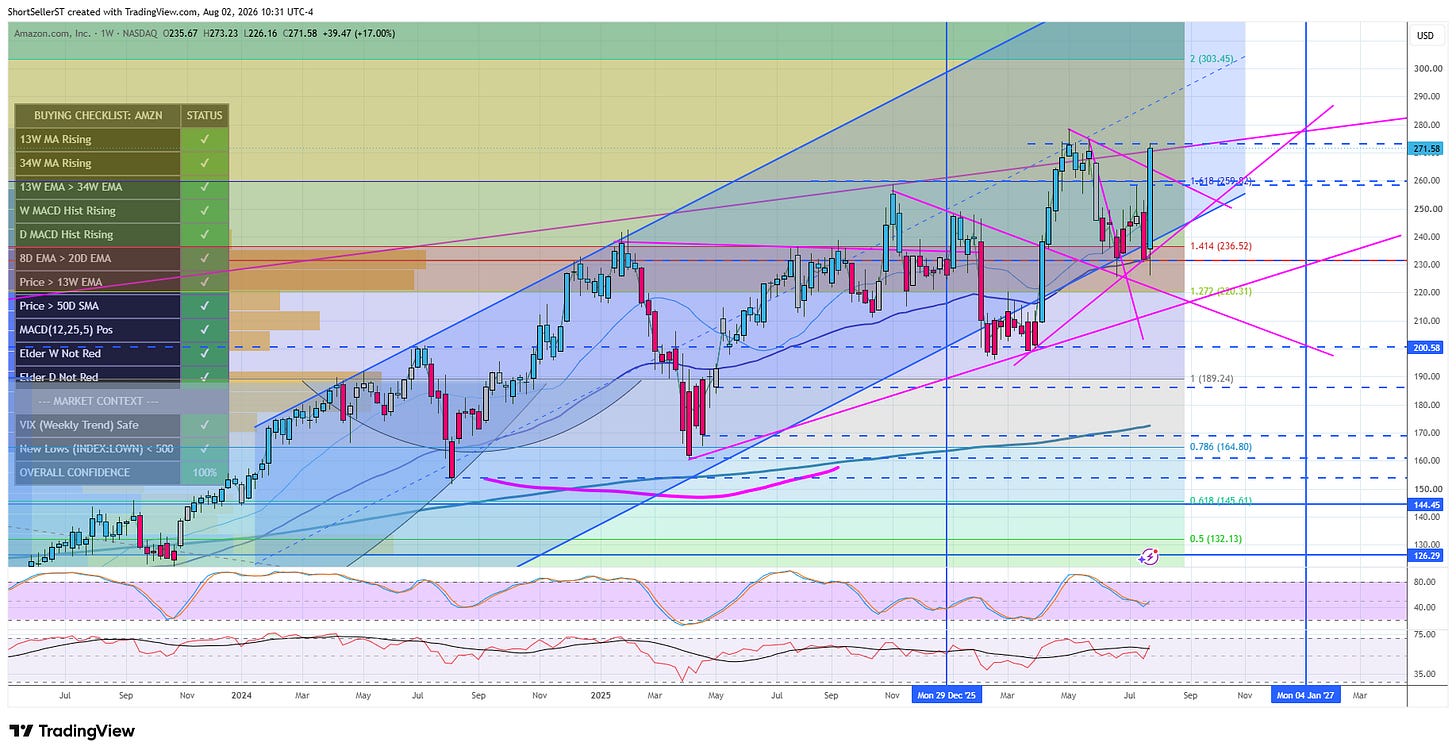Click the BUYING CHECKLIST: AMZN header
Screen dimensions: 1456x755
tap(97, 115)
